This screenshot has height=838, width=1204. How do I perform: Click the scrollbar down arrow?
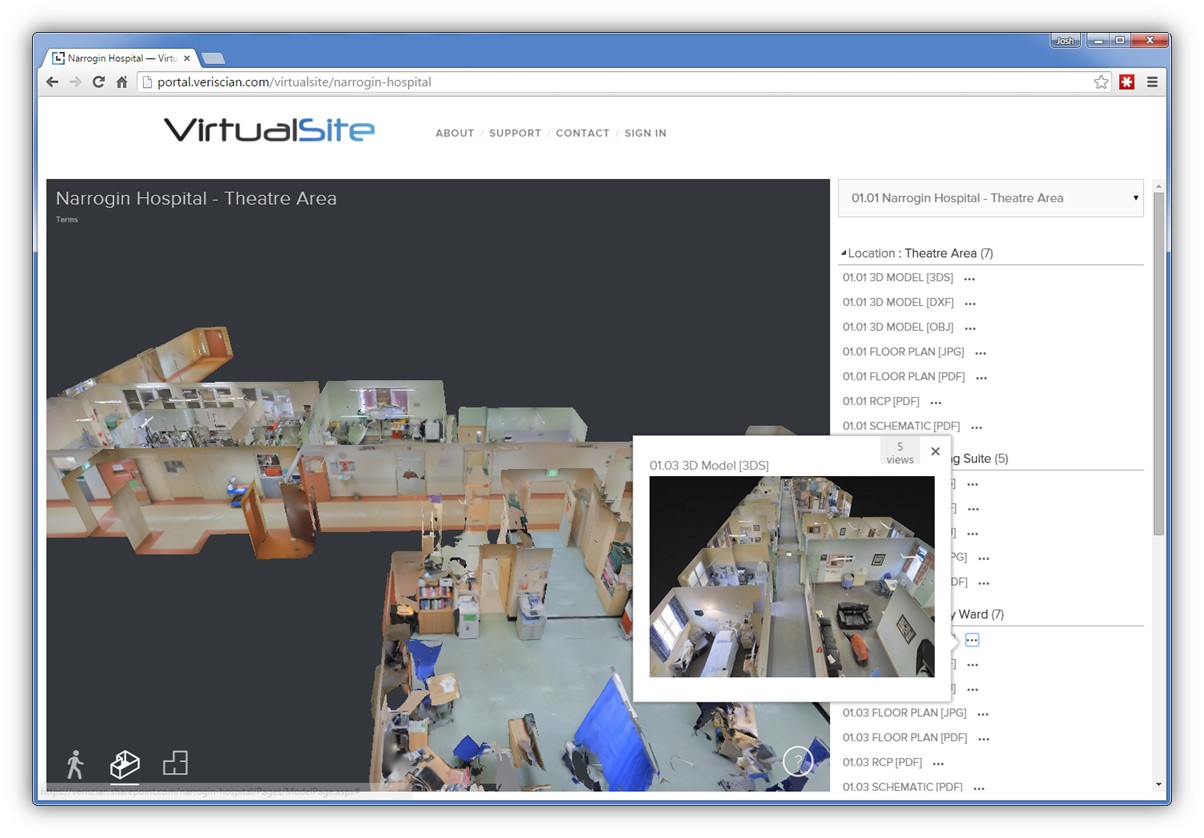[x=1158, y=786]
